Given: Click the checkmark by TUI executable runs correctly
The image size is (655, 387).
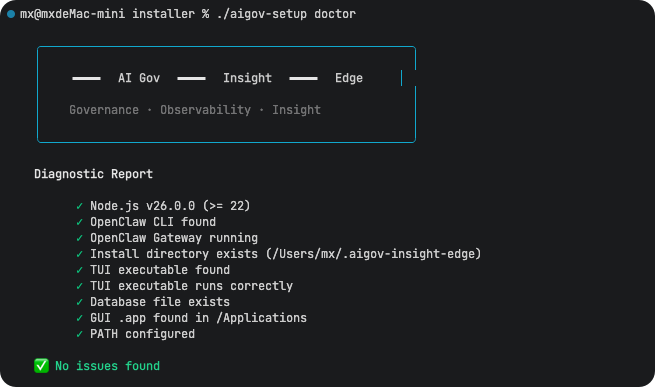Looking at the screenshot, I should [x=79, y=286].
